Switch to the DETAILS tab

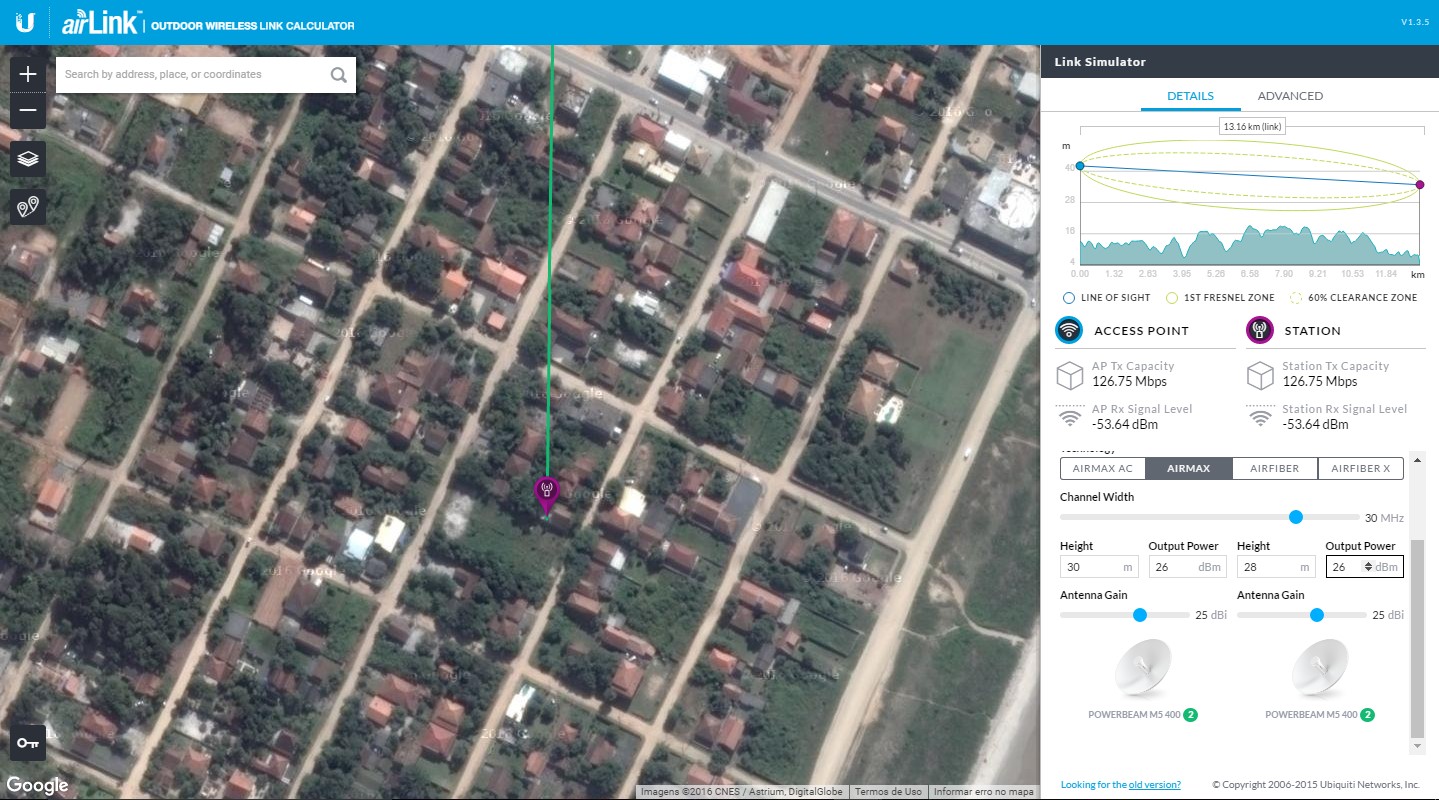(x=1190, y=96)
